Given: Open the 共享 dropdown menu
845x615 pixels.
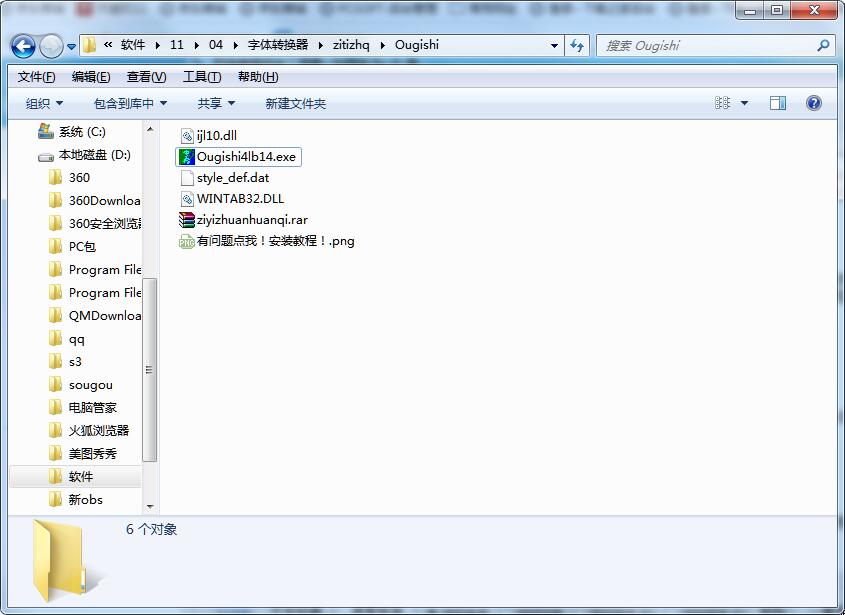Looking at the screenshot, I should 216,103.
